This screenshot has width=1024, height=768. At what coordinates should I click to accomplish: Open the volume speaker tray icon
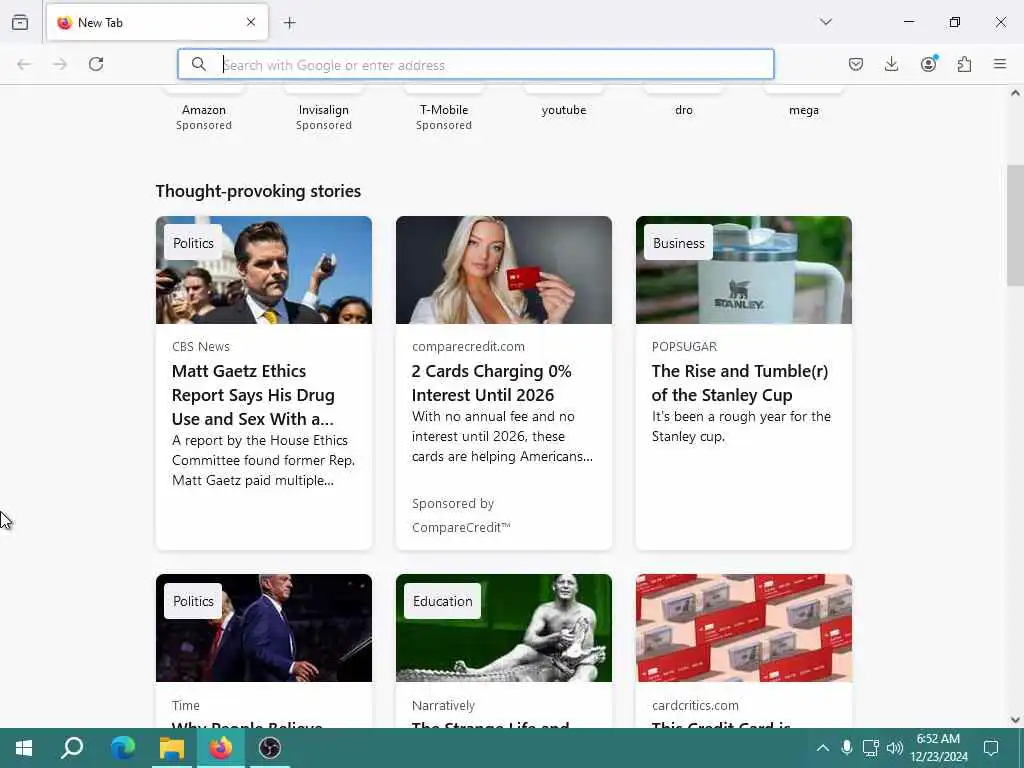[895, 748]
